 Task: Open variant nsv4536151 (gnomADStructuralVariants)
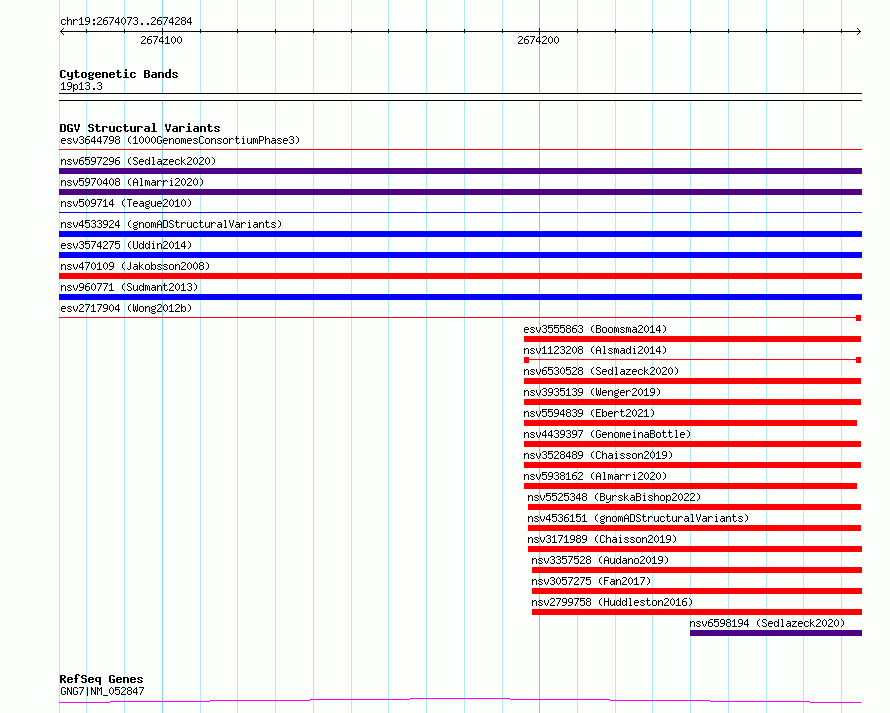[x=638, y=518]
